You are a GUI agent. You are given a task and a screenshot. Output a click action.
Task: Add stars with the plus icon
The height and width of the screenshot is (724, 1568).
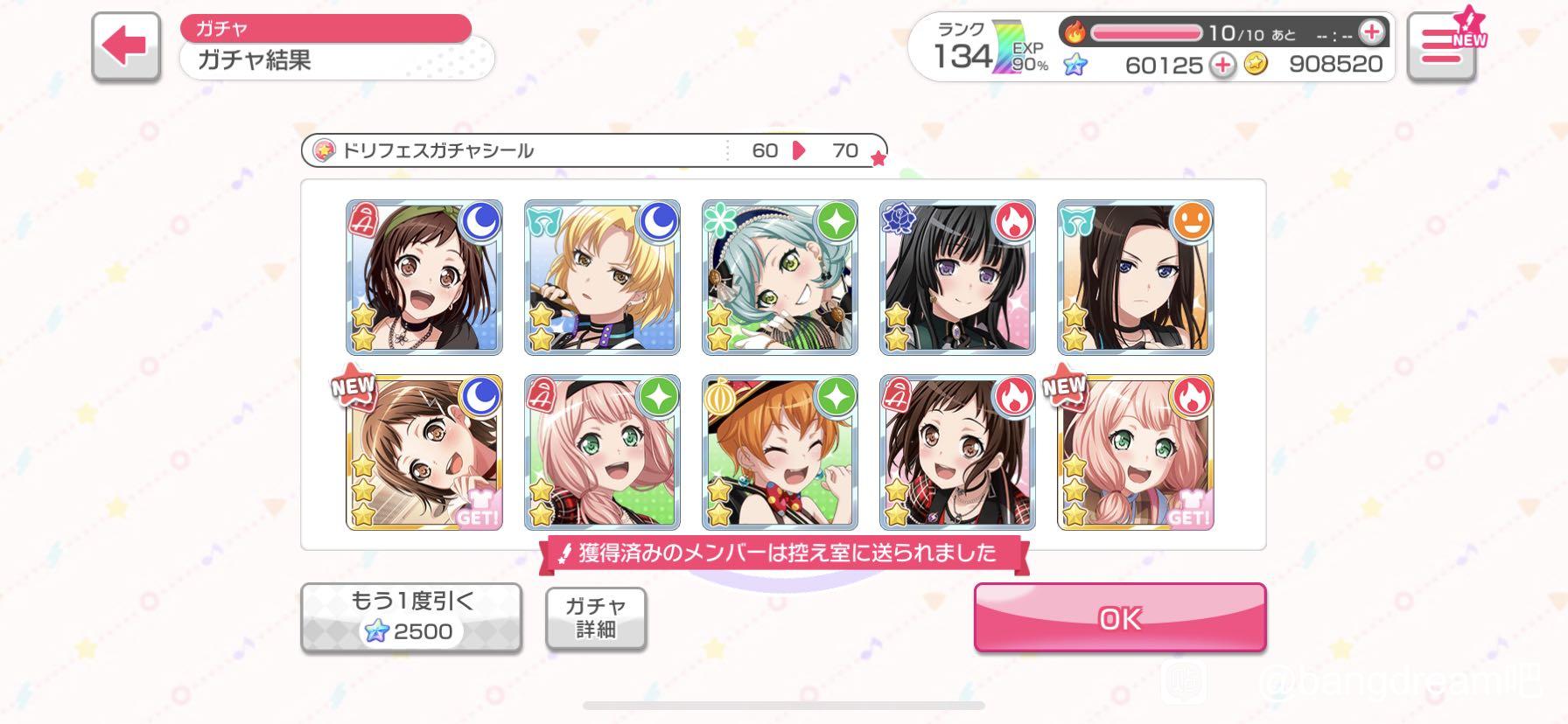(x=1222, y=65)
